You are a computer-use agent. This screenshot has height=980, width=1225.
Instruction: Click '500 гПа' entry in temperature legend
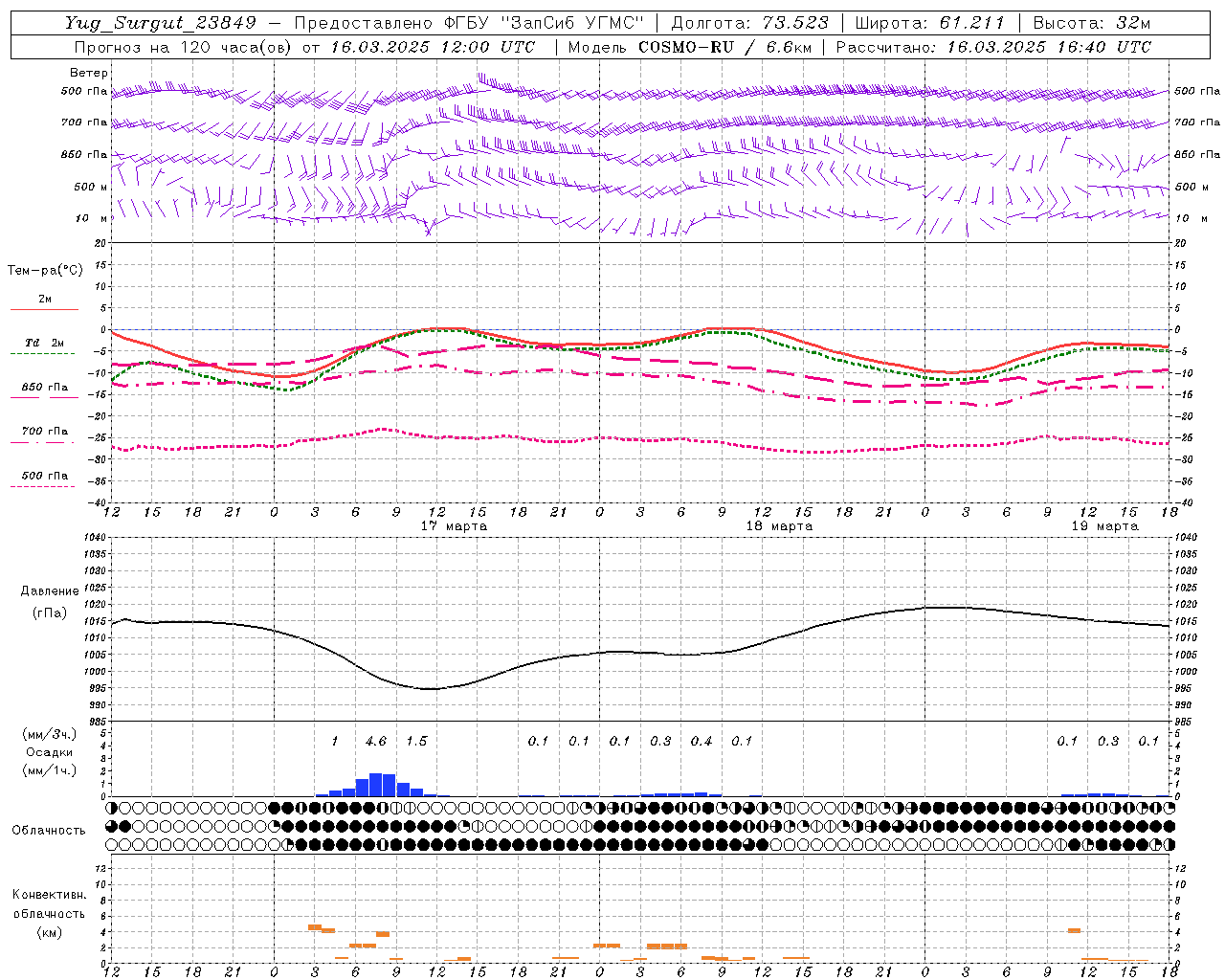point(45,476)
